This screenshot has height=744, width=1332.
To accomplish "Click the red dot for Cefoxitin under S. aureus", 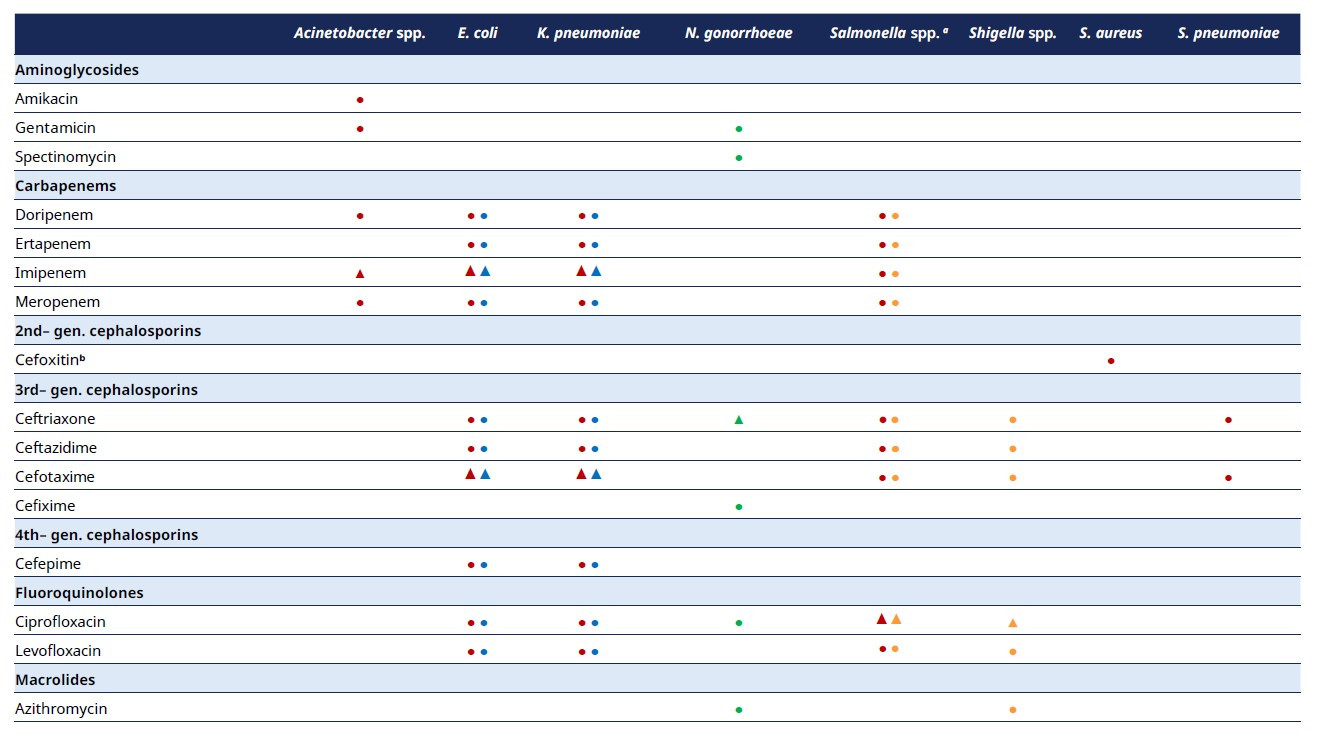I will click(x=1111, y=361).
